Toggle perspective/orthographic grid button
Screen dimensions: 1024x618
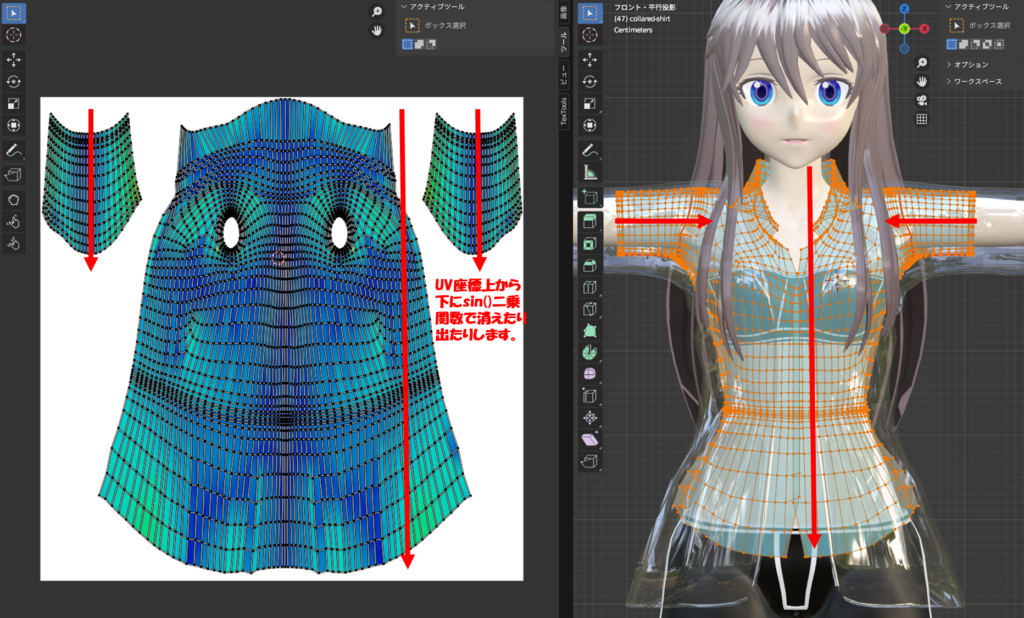(921, 119)
